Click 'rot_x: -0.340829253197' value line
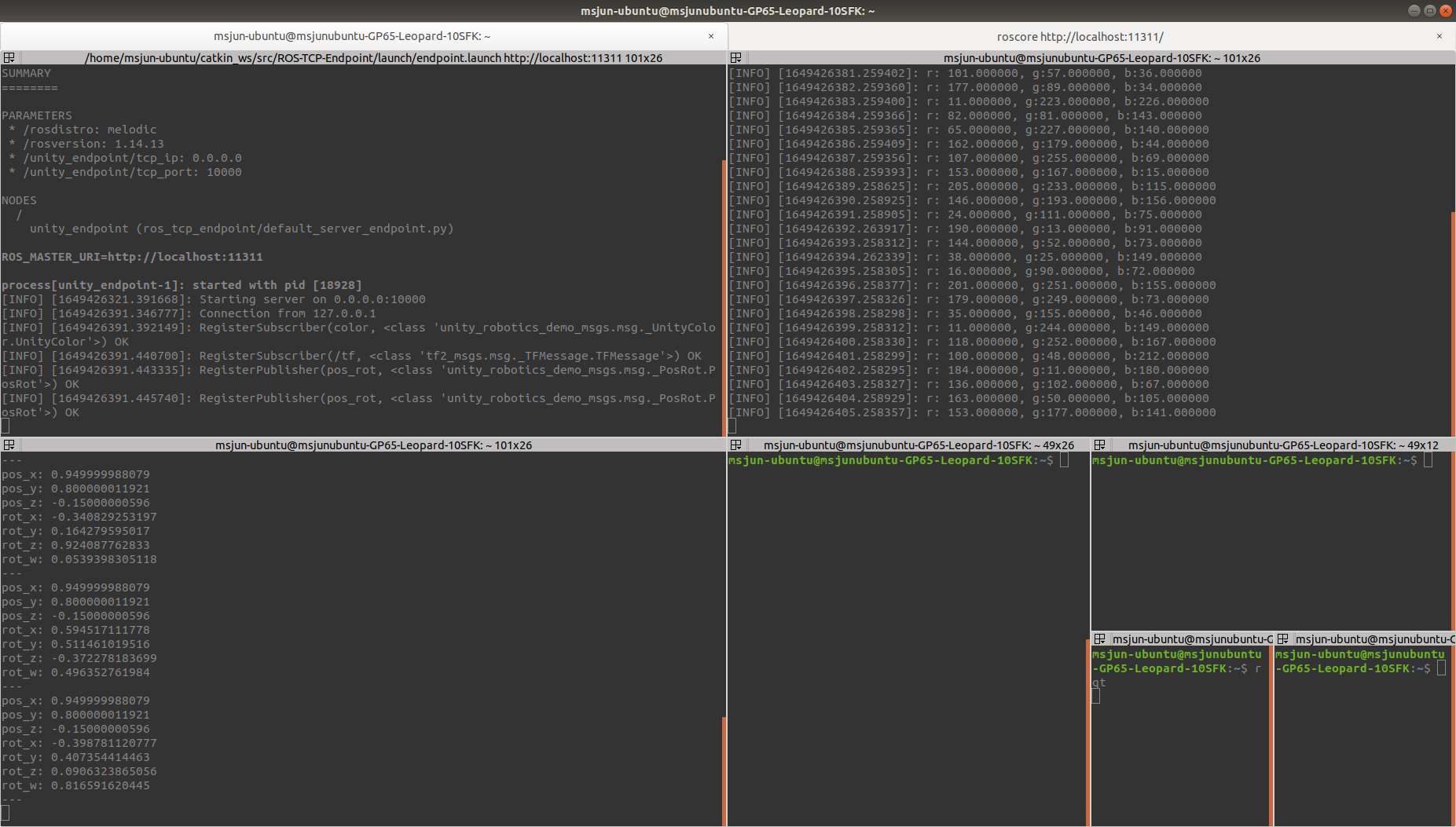 tap(79, 517)
